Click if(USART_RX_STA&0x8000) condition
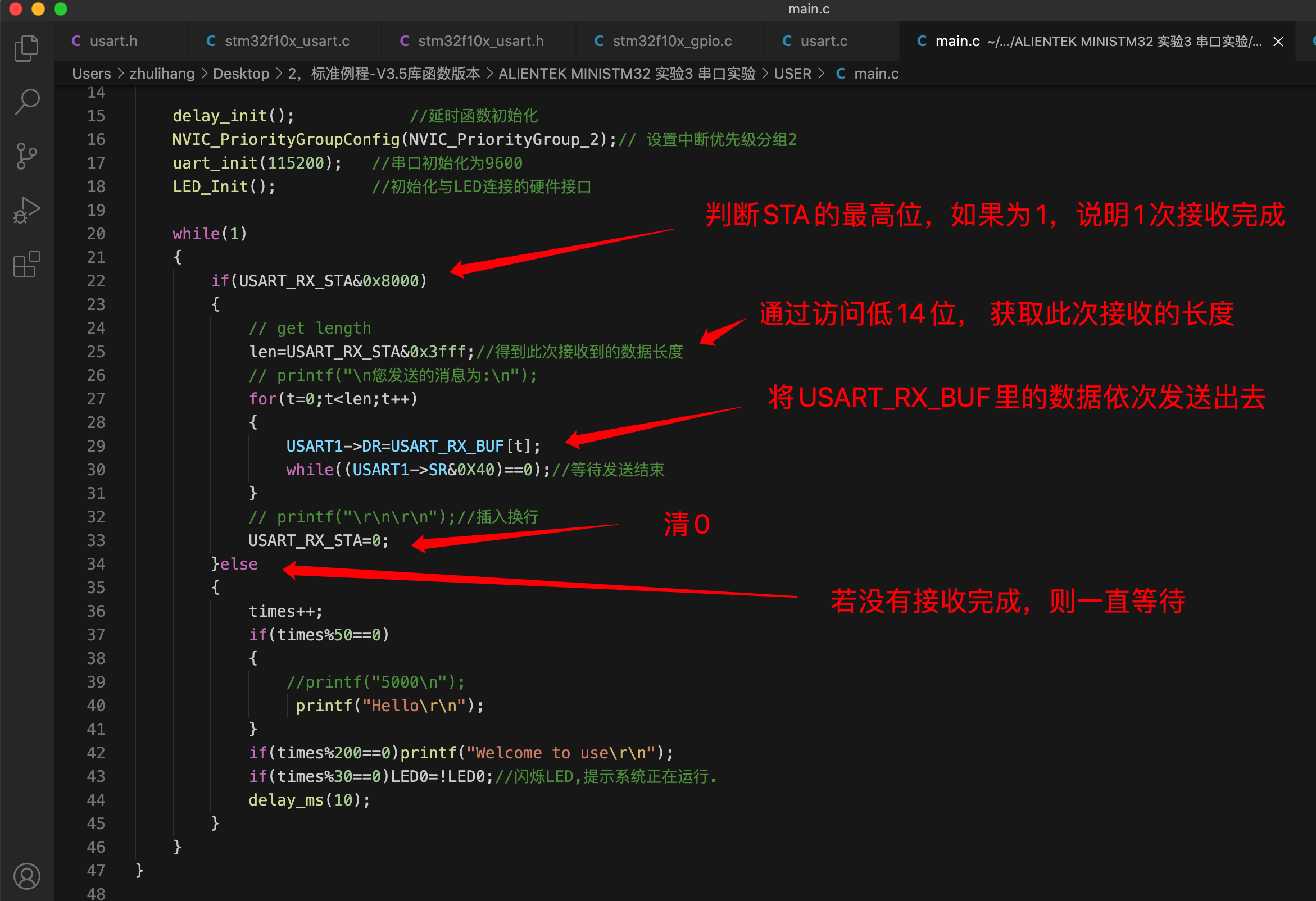The width and height of the screenshot is (1316, 901). [x=319, y=281]
